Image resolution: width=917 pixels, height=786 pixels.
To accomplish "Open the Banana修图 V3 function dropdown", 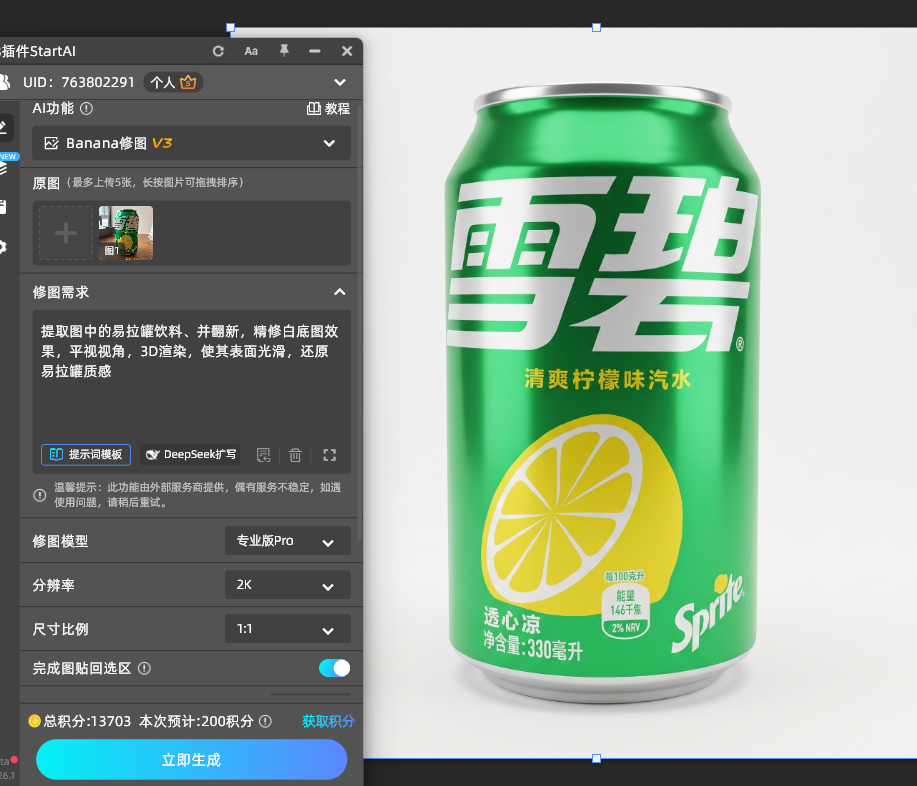I will [191, 143].
